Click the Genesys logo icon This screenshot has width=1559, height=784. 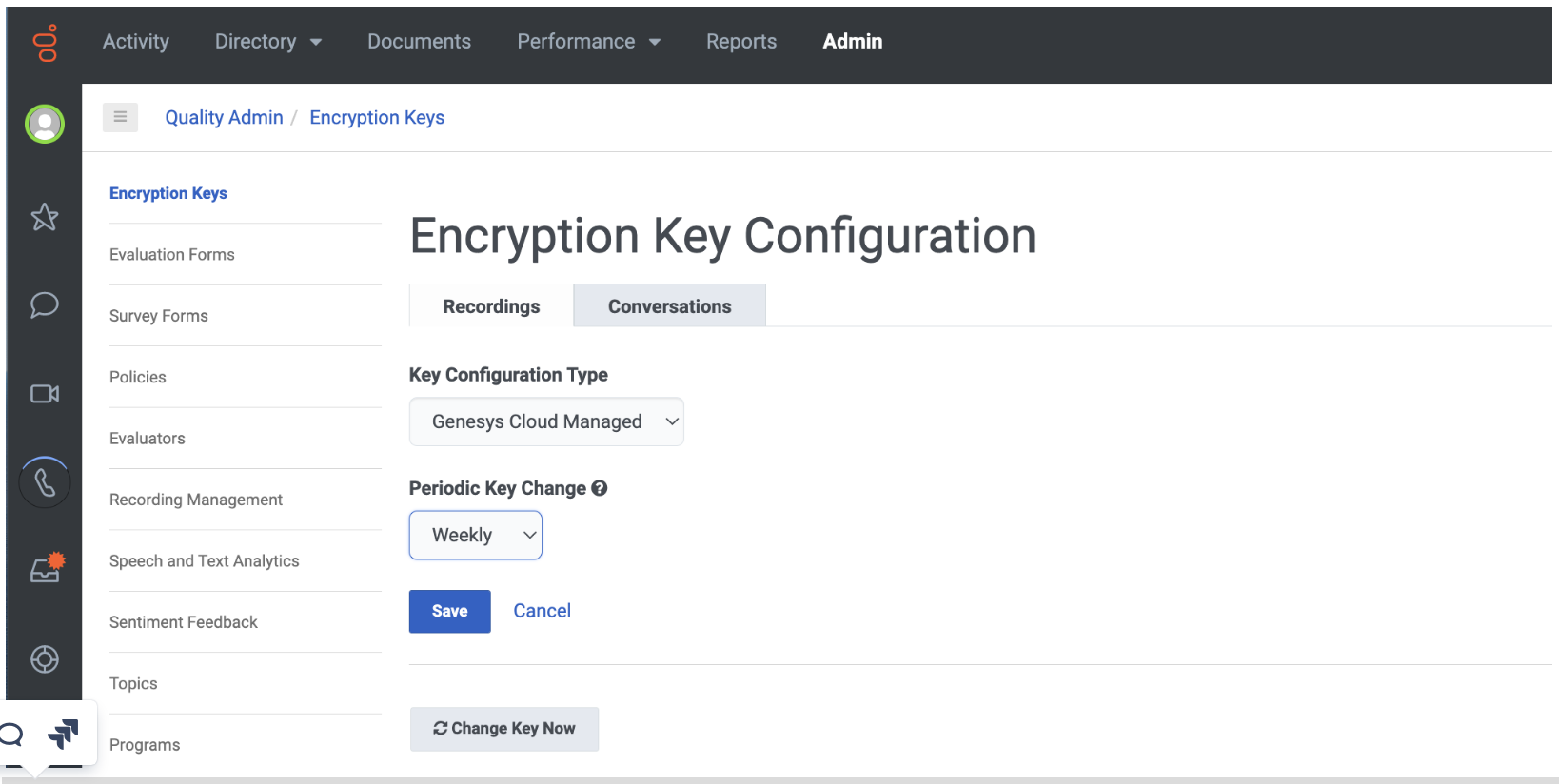point(45,43)
